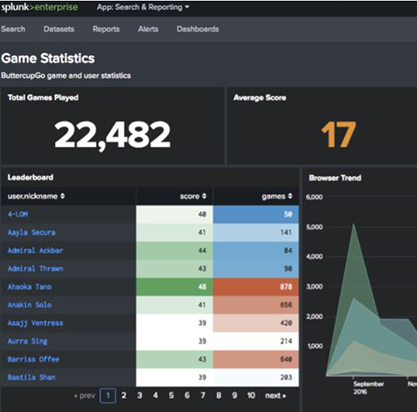417x412 pixels.
Task: Go to leaderboard page 8
Action: pos(218,396)
